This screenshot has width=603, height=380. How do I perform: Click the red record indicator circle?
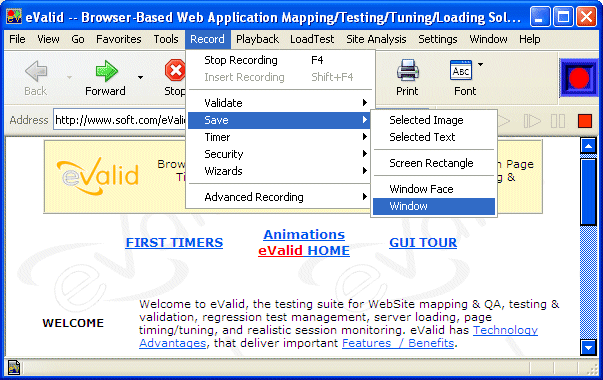coord(579,78)
